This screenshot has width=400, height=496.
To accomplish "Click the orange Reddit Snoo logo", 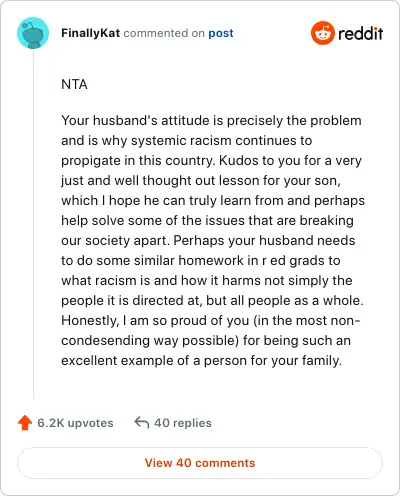I will pyautogui.click(x=322, y=33).
